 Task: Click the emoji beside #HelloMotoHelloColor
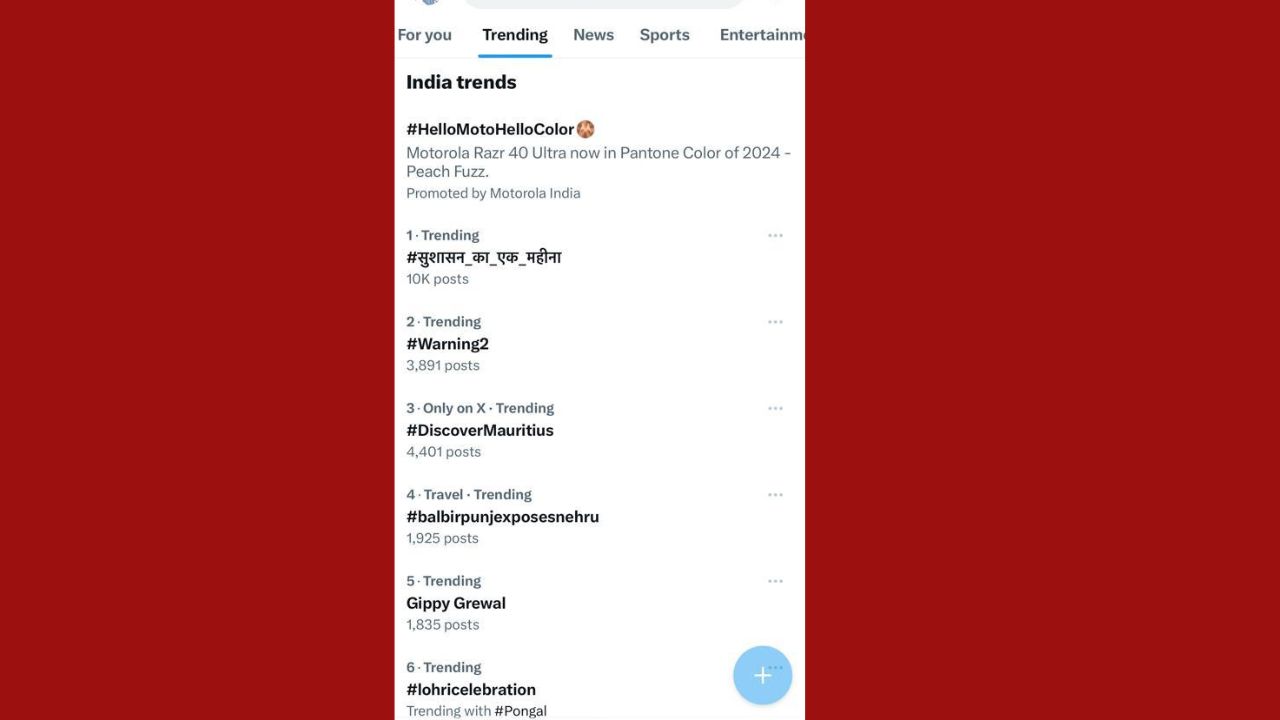[586, 129]
